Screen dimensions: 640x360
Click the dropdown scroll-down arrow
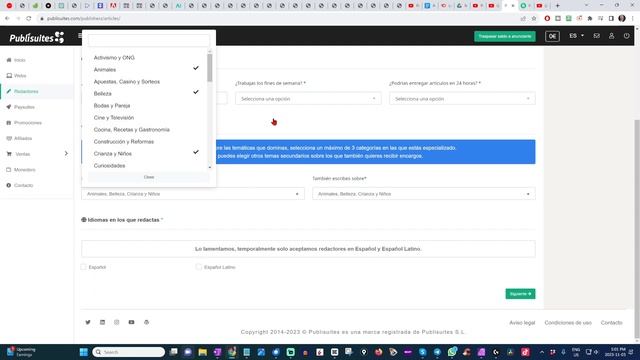click(210, 167)
